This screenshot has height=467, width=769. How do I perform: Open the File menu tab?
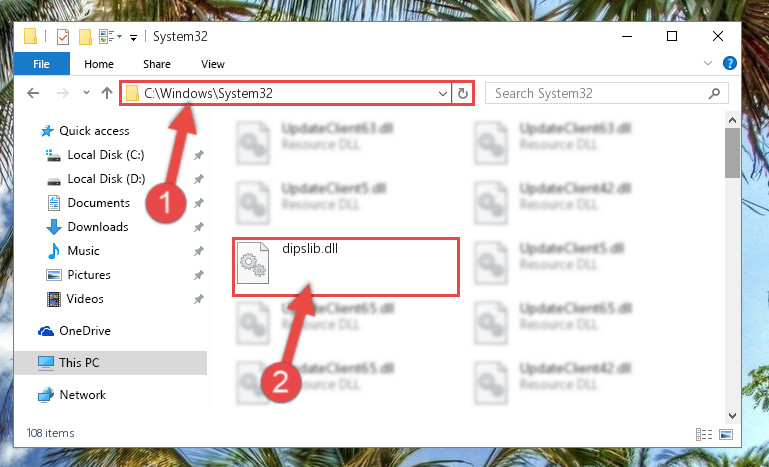[42, 64]
